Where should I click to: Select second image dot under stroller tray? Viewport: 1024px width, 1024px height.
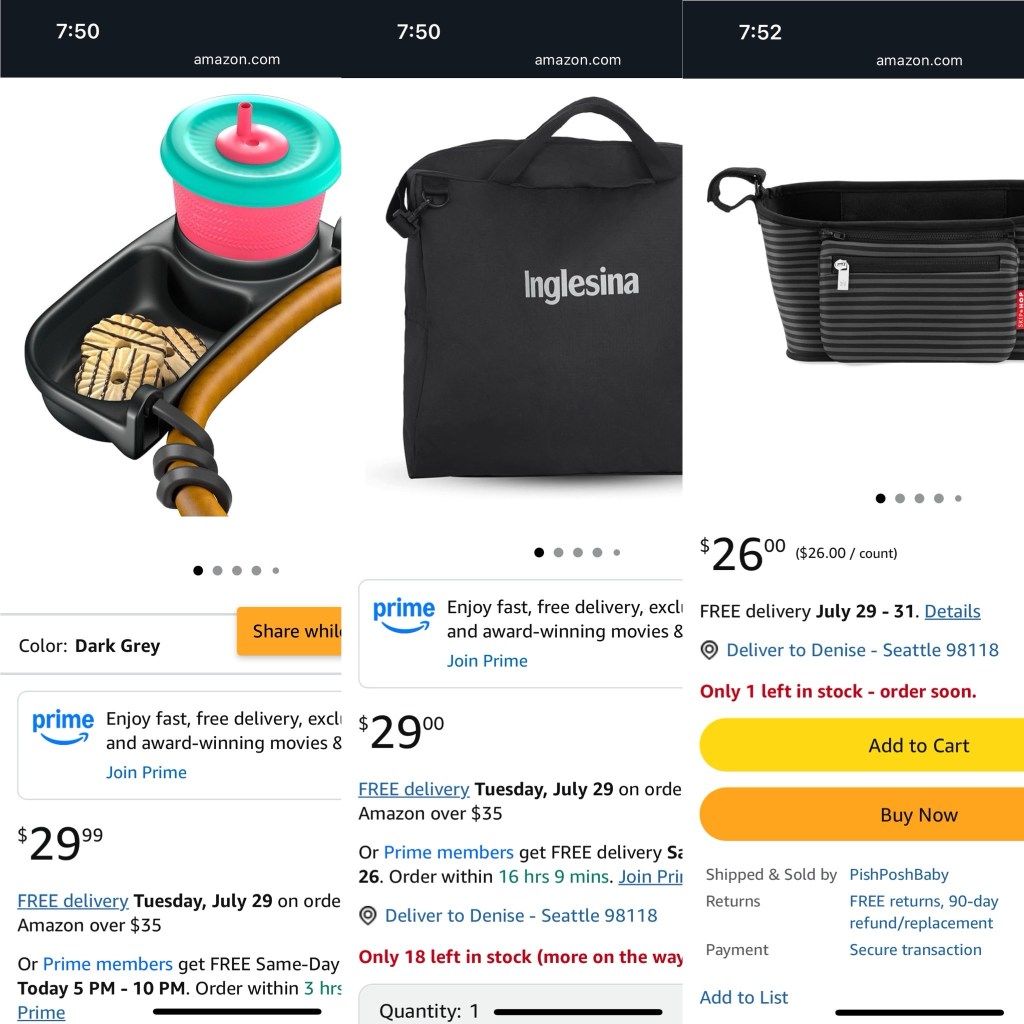tap(217, 571)
